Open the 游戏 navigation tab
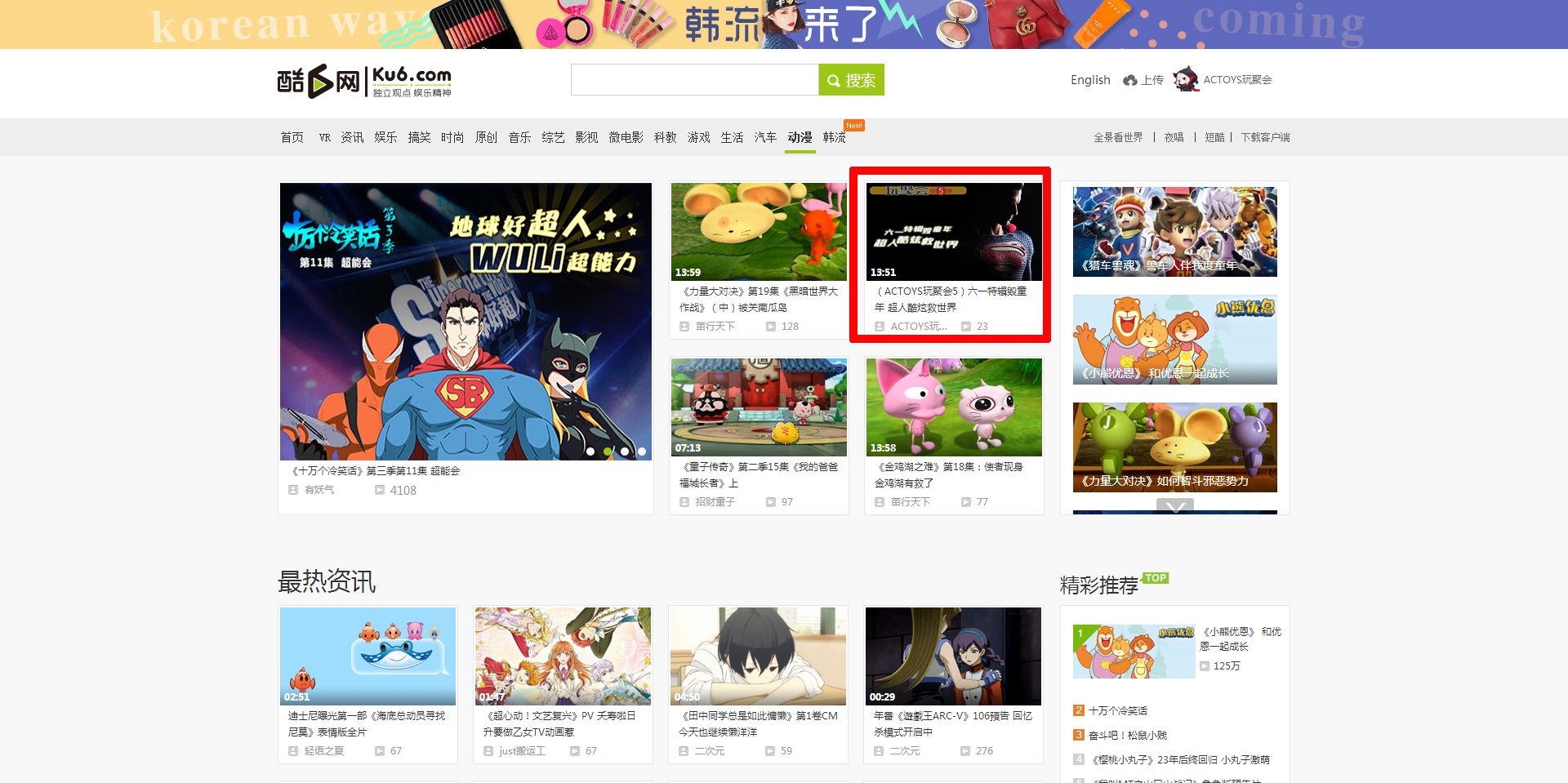This screenshot has width=1568, height=783. click(698, 137)
